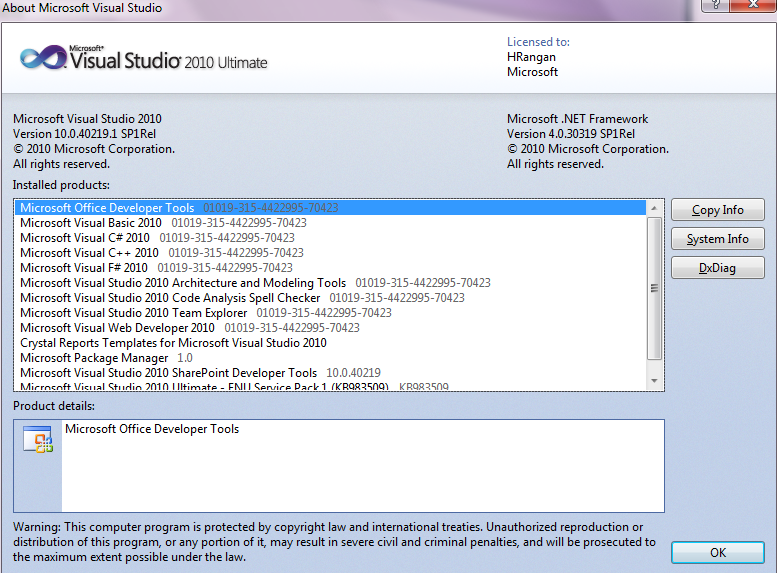Image resolution: width=777 pixels, height=573 pixels.
Task: Select Crystal Reports Templates entry
Action: coord(173,343)
